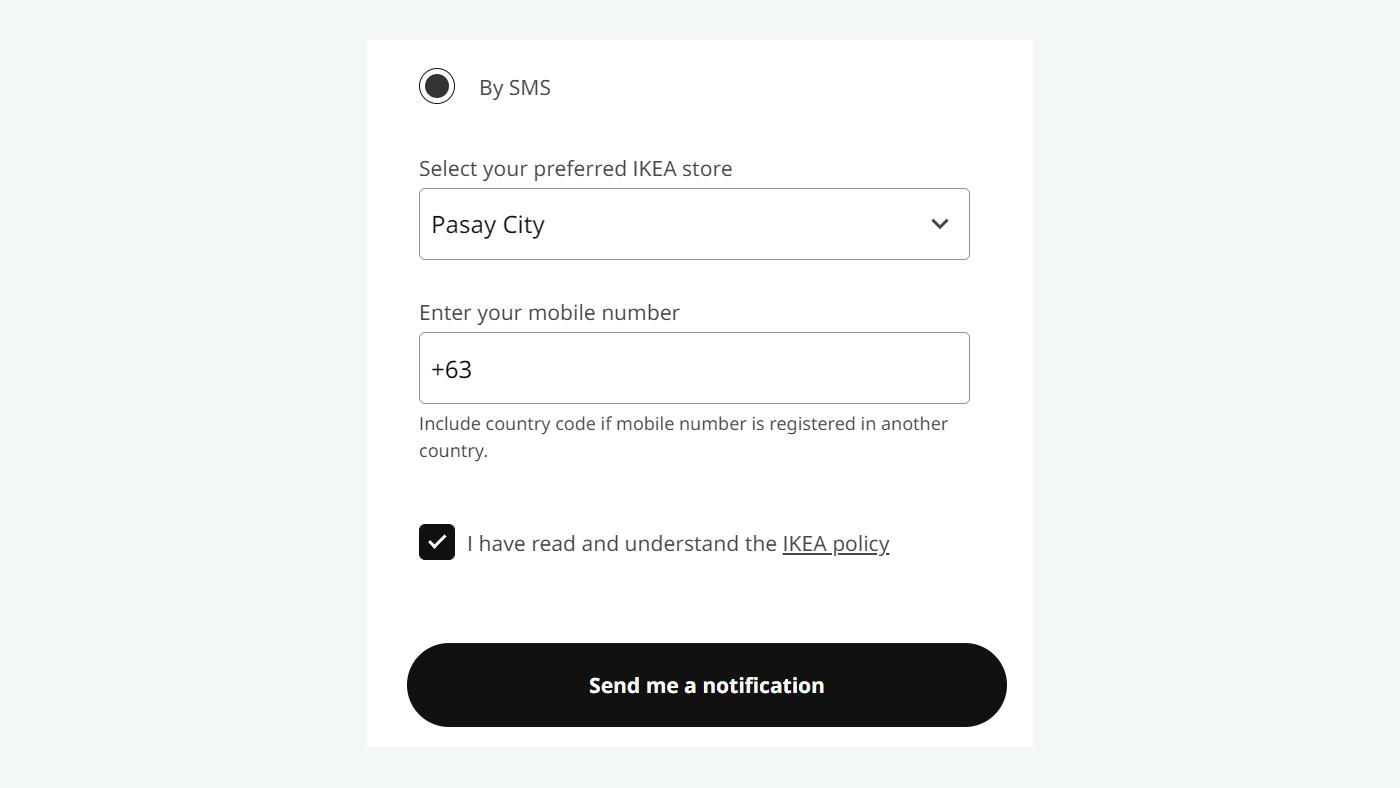Click inside the mobile number field

(694, 368)
